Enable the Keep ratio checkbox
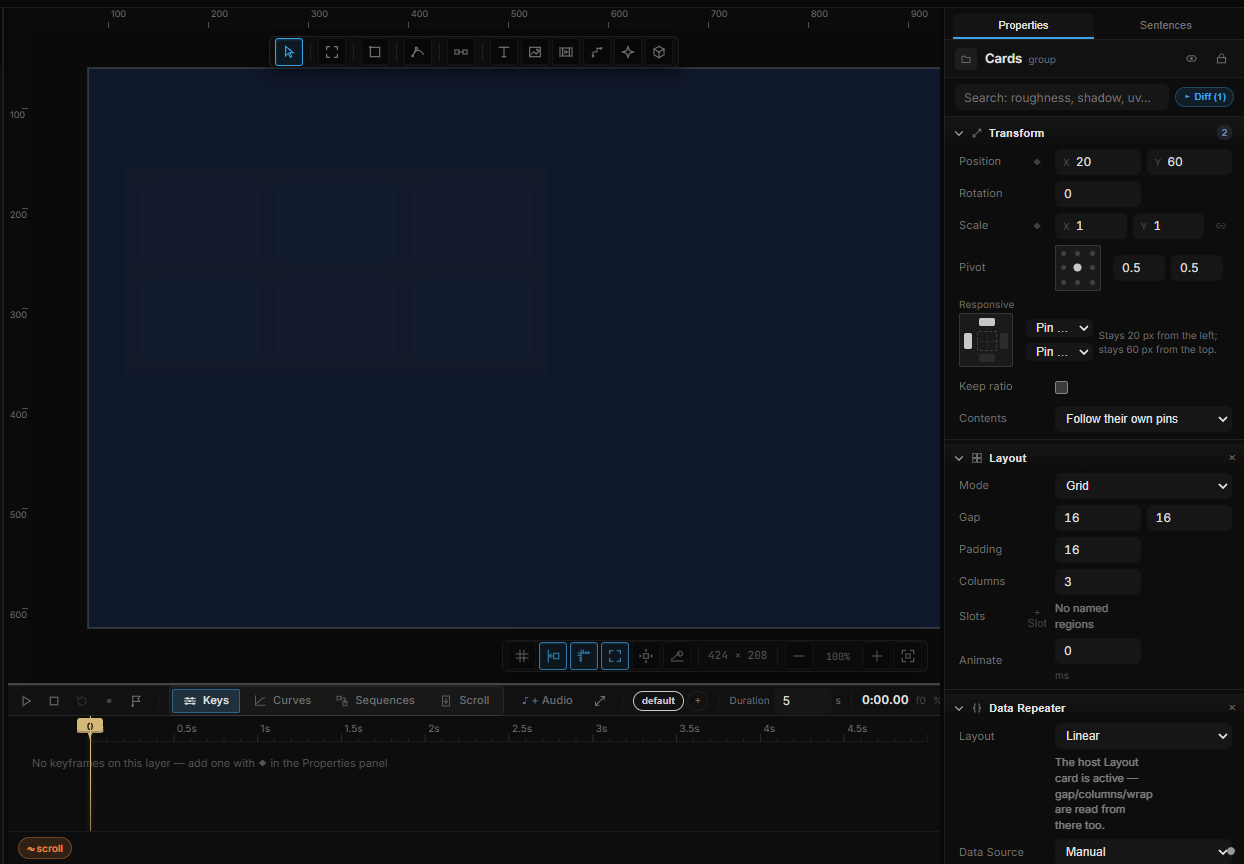 click(1062, 387)
